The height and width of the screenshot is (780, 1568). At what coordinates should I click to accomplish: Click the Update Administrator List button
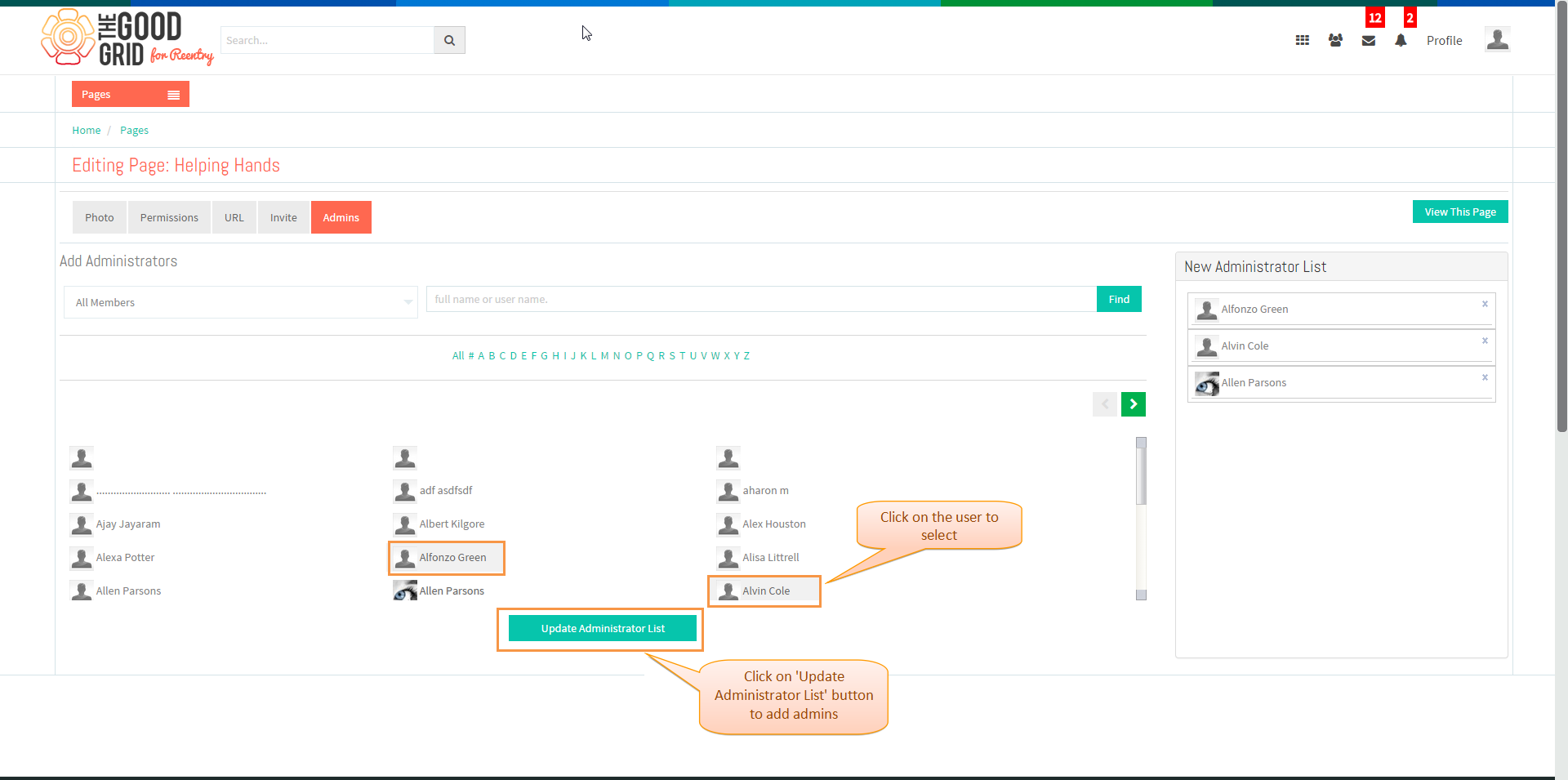(x=603, y=628)
